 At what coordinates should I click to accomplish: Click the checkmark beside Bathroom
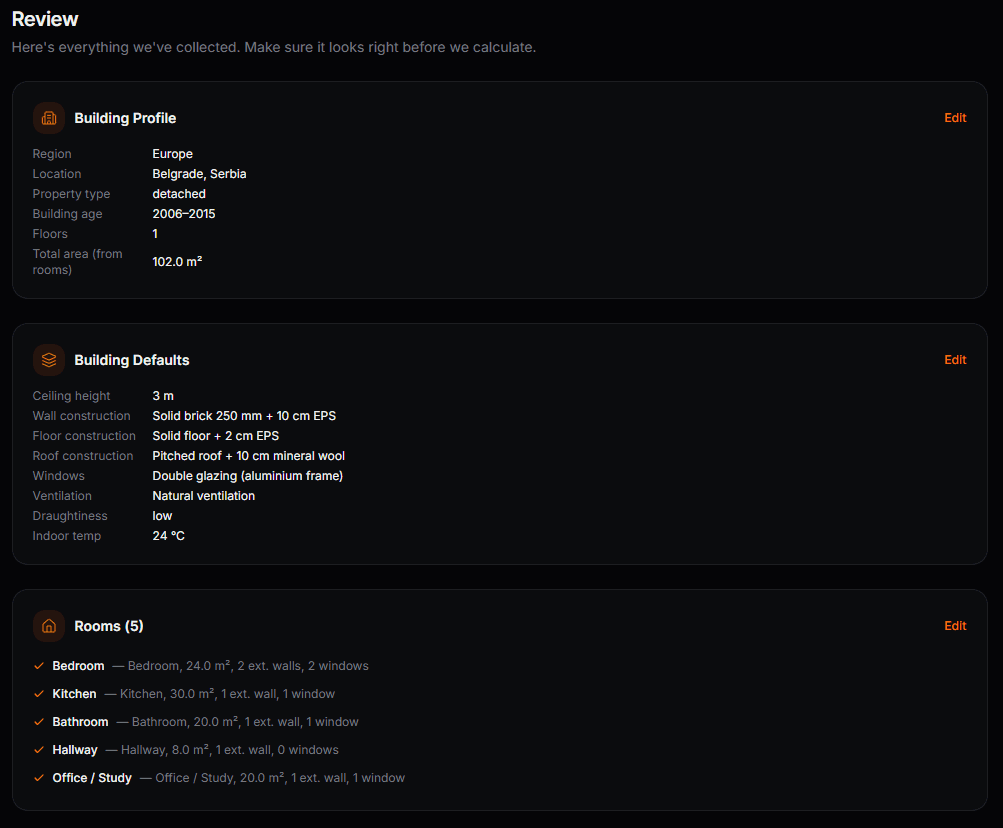[x=39, y=722]
